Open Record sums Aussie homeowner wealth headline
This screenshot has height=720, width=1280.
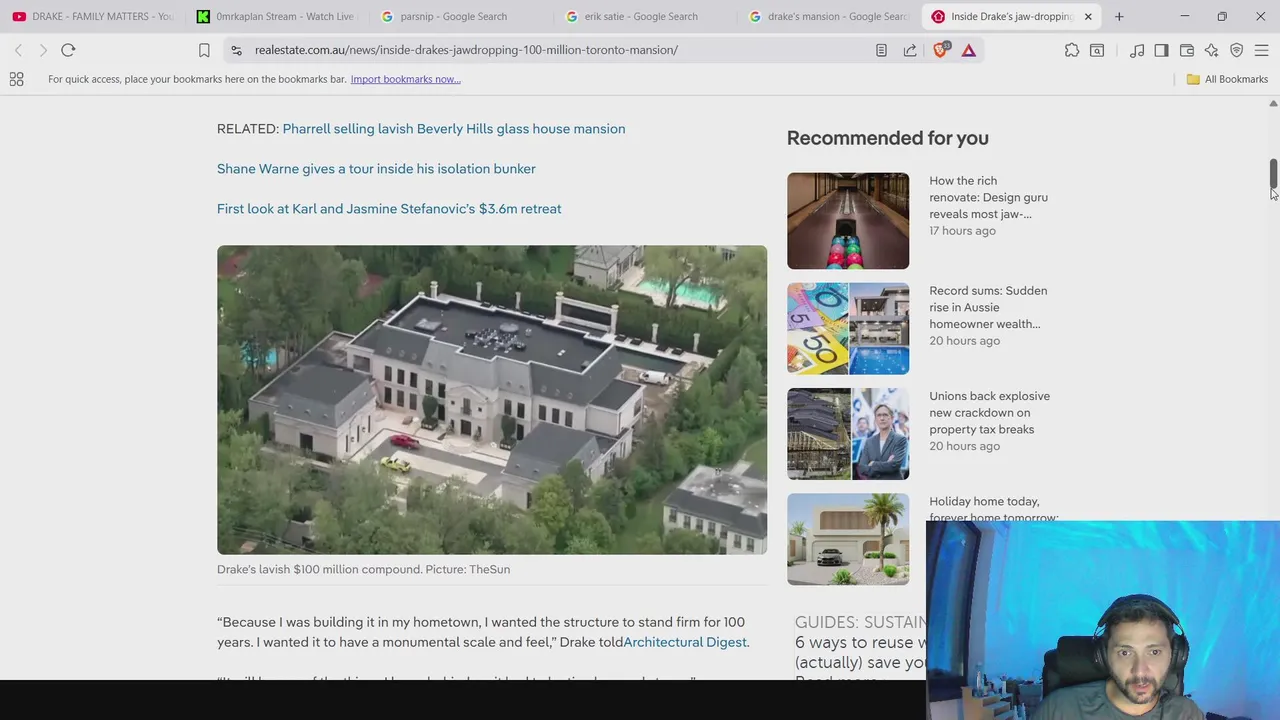(x=988, y=307)
